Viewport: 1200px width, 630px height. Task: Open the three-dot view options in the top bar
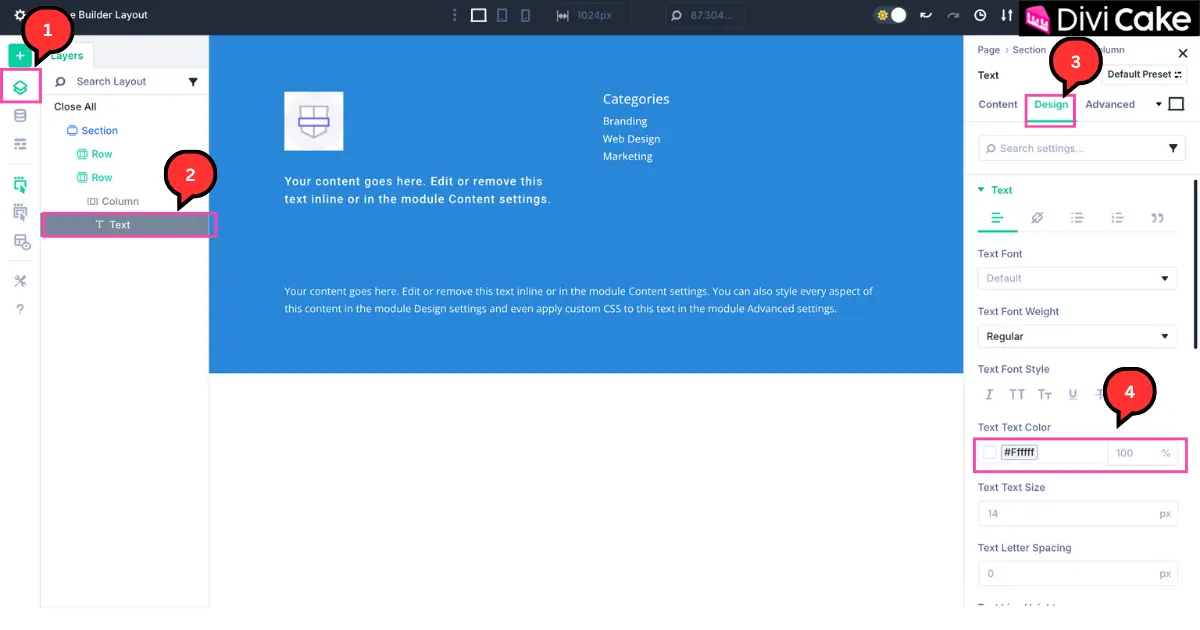pyautogui.click(x=455, y=15)
